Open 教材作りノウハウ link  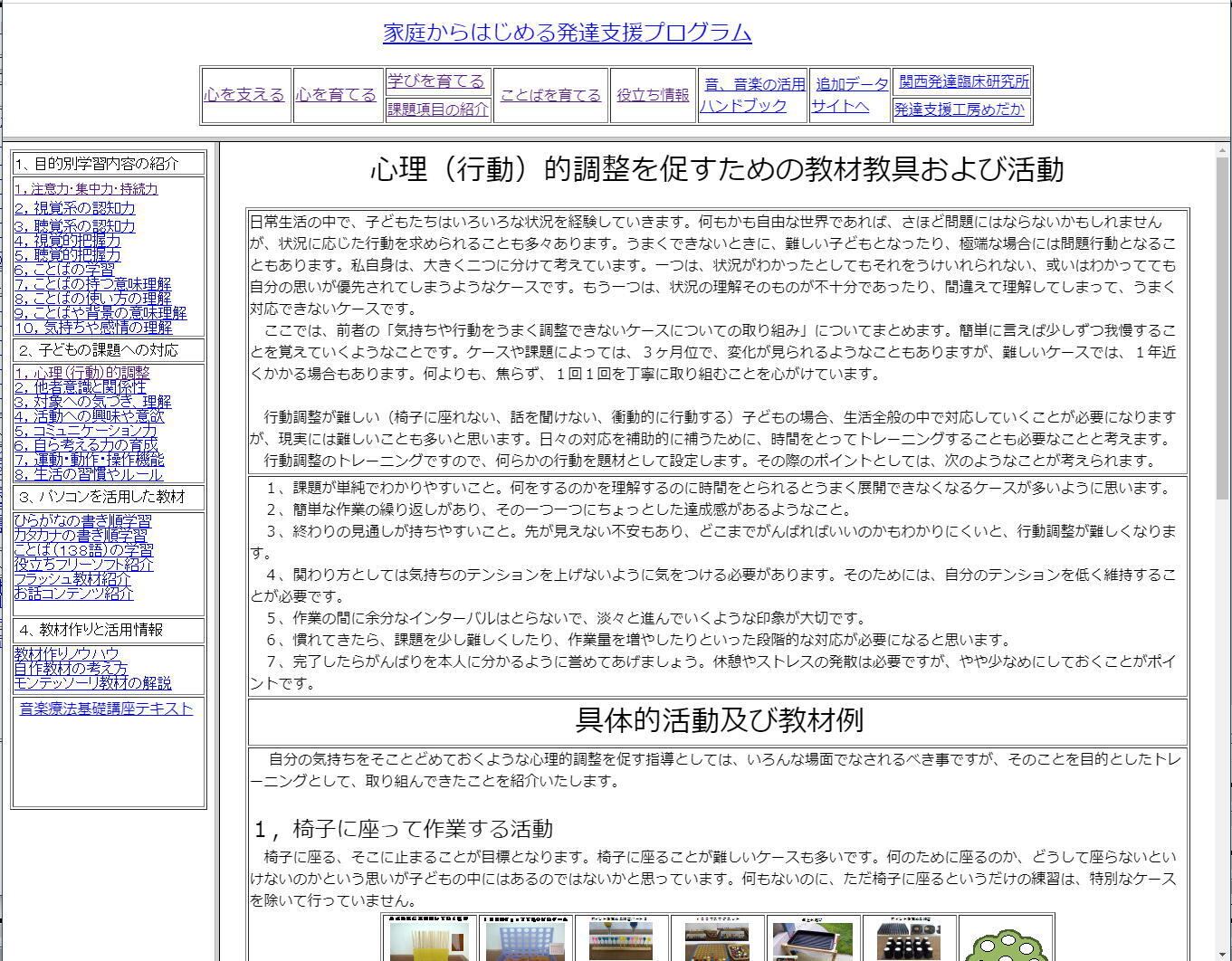coord(66,654)
